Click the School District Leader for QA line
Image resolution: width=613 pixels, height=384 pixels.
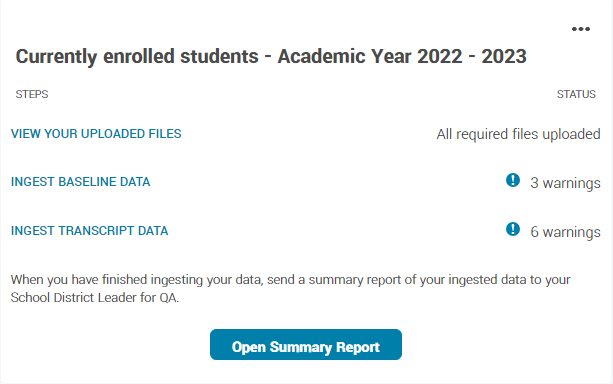click(x=95, y=298)
